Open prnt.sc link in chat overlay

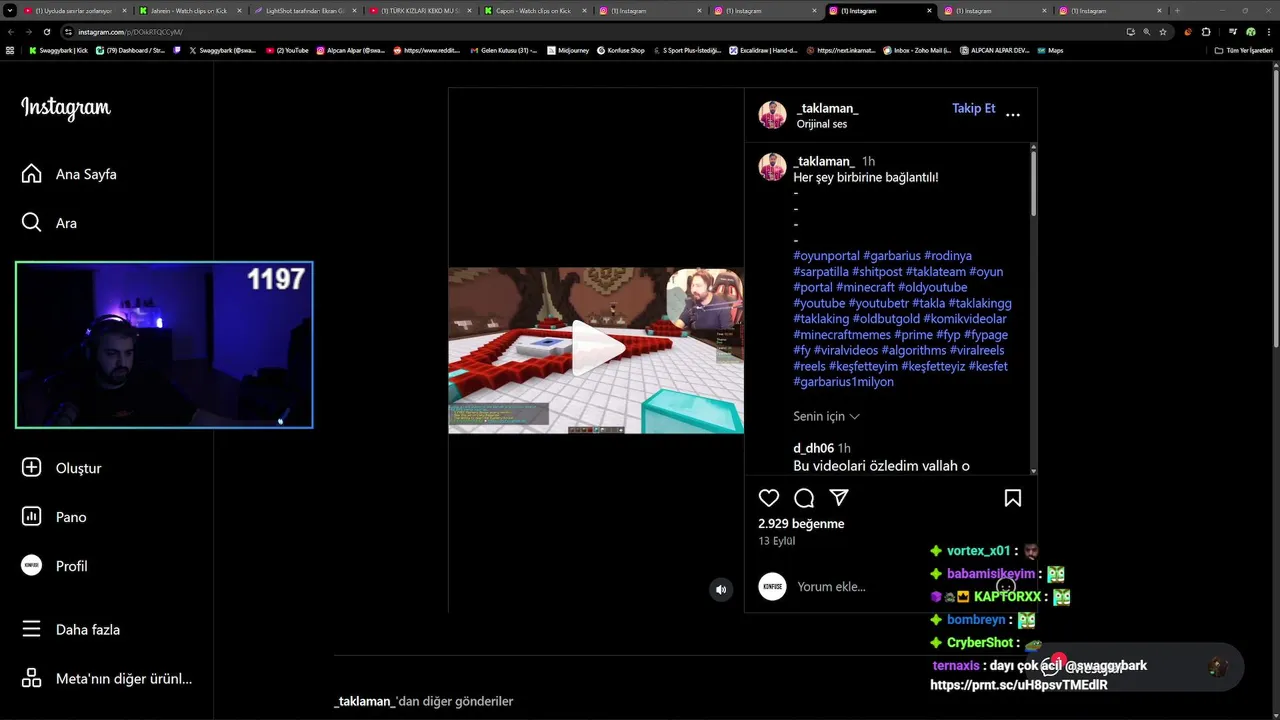click(x=1018, y=685)
